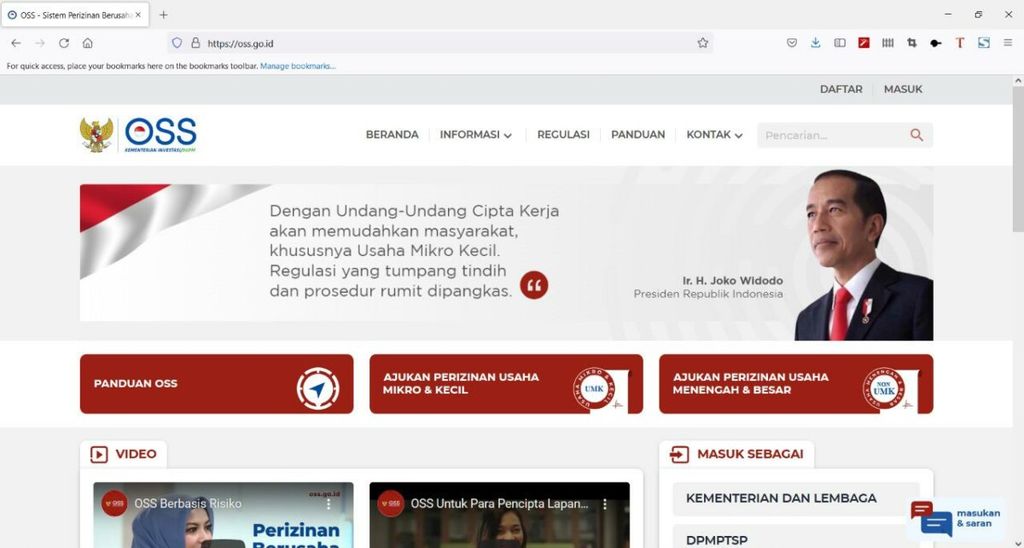Click the NON UMK round badge icon

(x=884, y=390)
